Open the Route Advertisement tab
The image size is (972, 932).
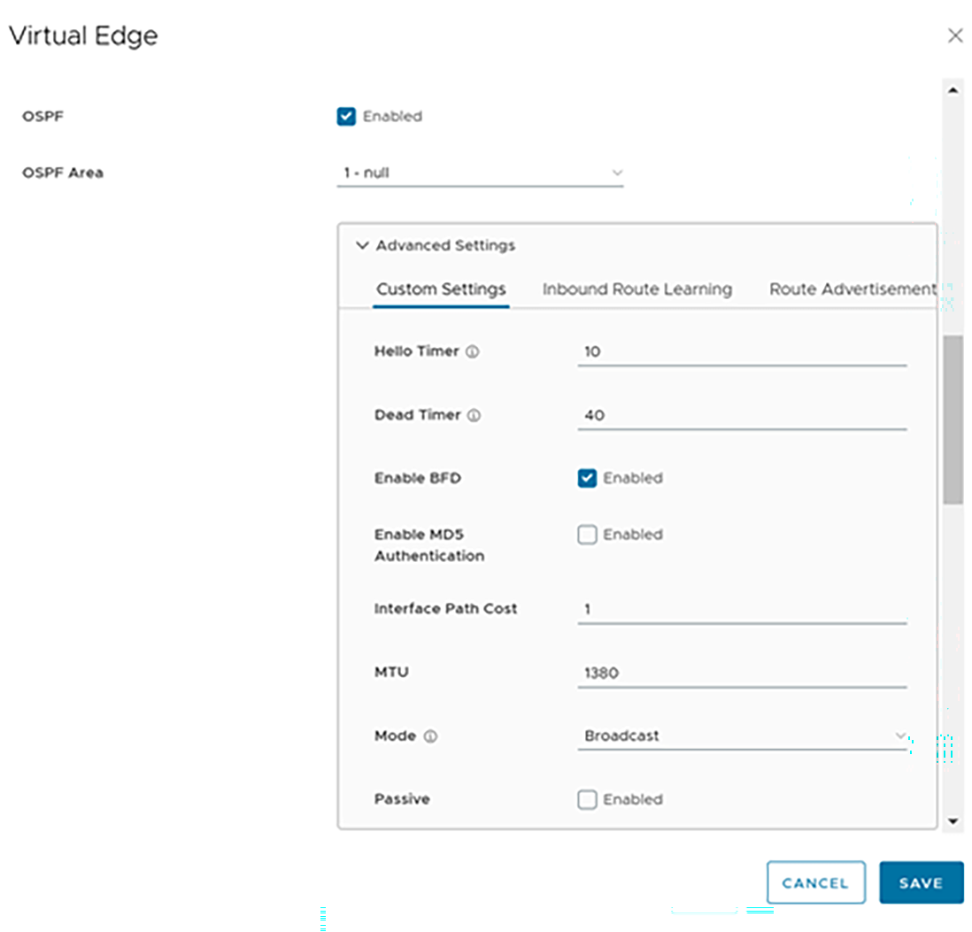[x=852, y=290]
